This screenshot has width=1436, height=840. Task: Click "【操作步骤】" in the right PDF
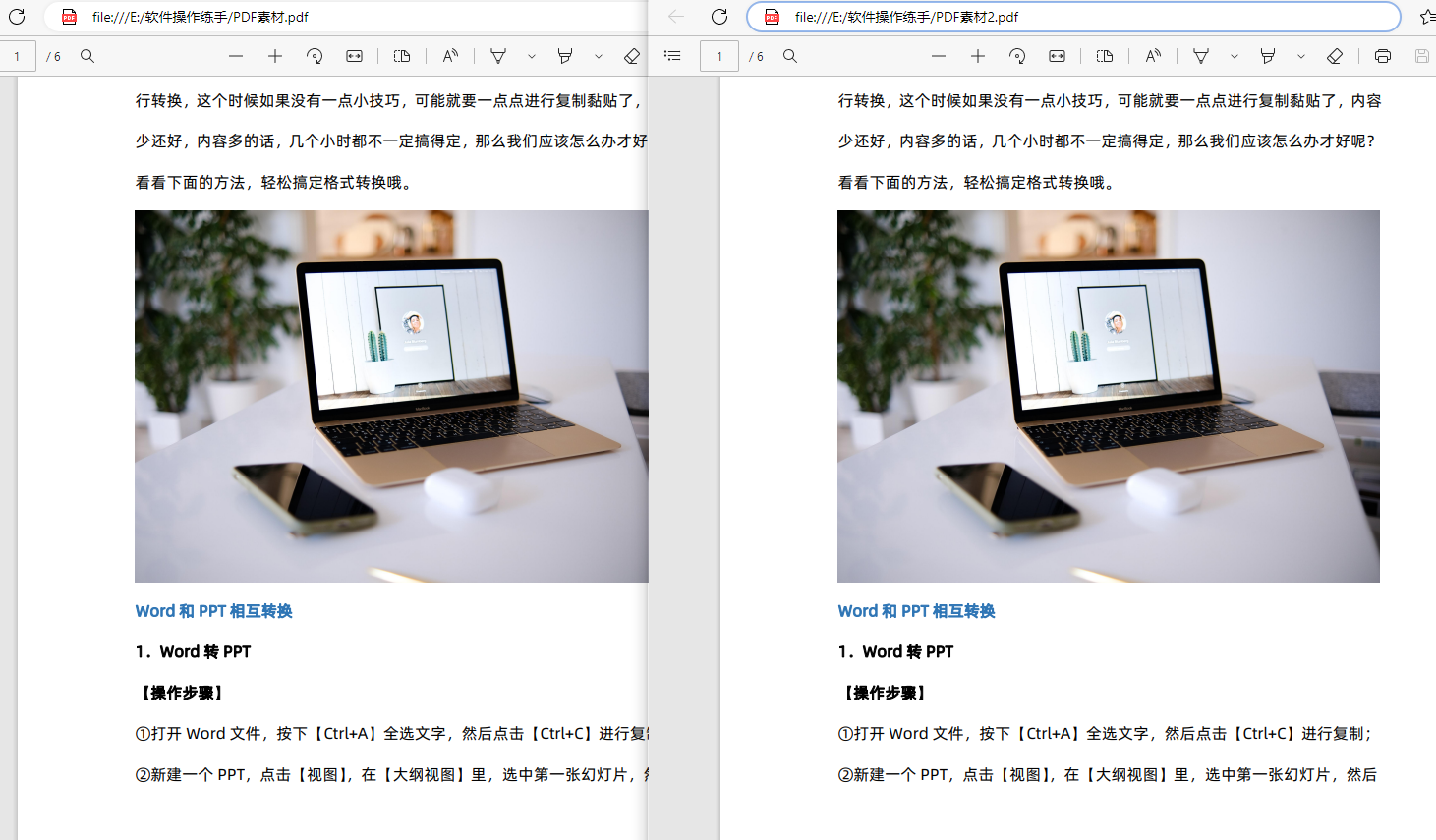tap(885, 694)
